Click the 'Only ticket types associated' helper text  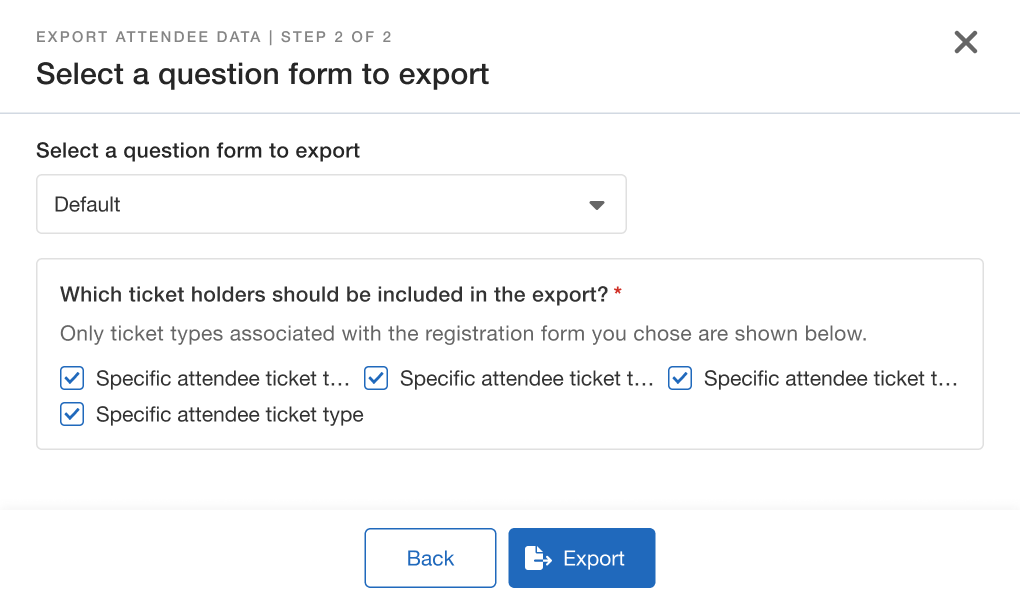pos(463,334)
